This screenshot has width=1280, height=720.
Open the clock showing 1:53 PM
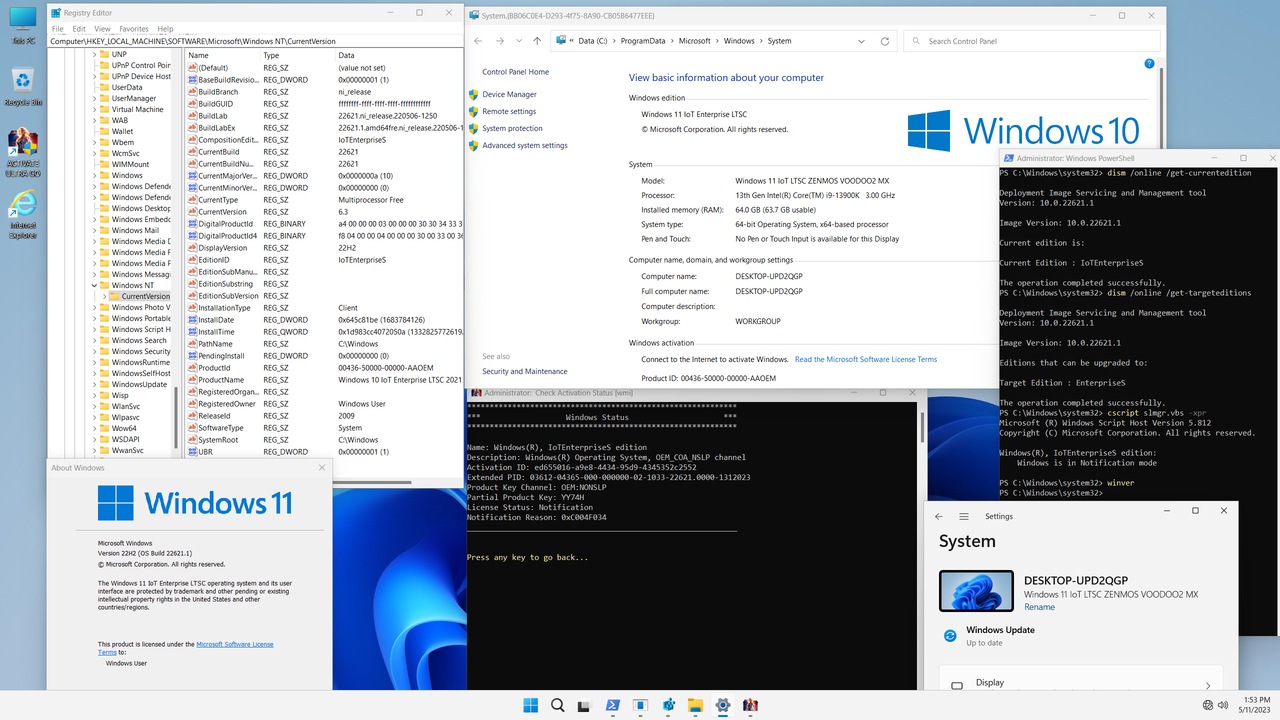pos(1255,705)
